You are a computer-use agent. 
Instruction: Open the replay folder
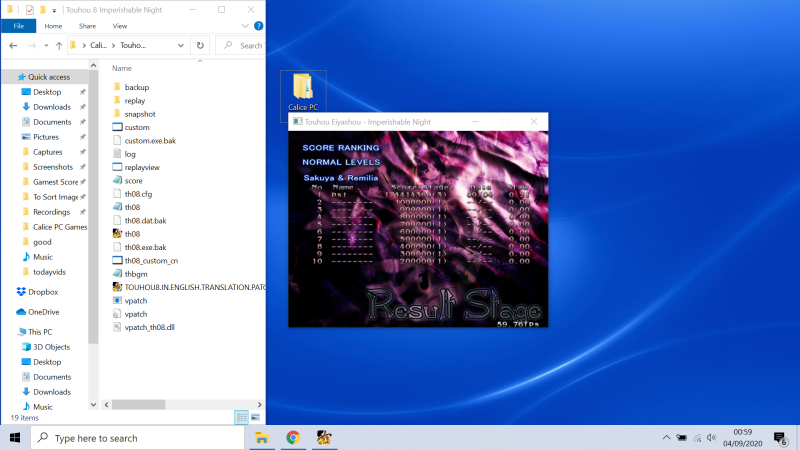134,101
